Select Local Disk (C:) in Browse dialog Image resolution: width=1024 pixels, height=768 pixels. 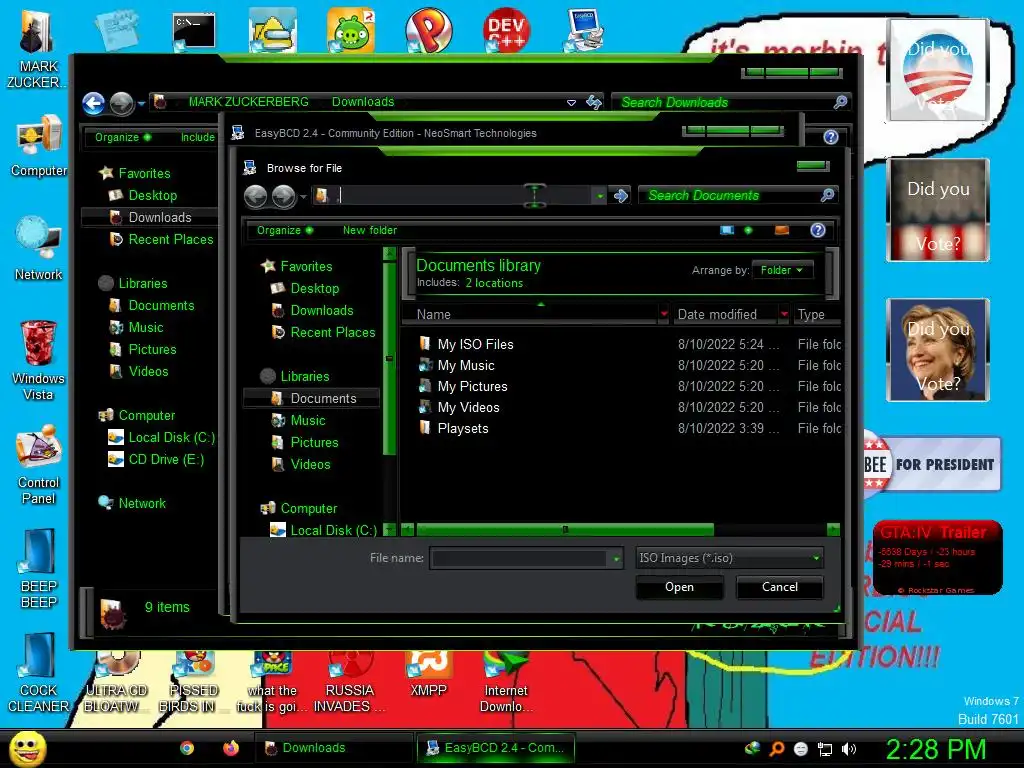tap(333, 530)
